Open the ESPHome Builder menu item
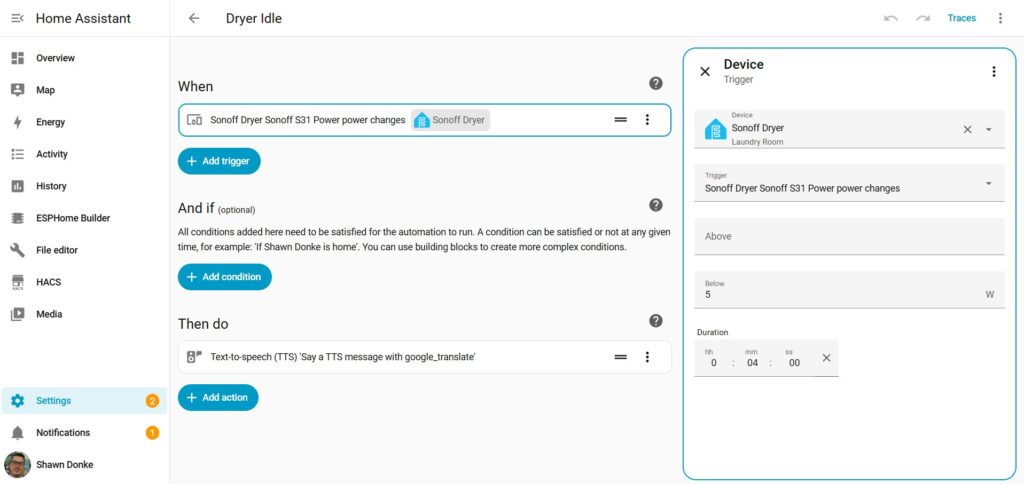This screenshot has height=484, width=1024. (x=84, y=218)
